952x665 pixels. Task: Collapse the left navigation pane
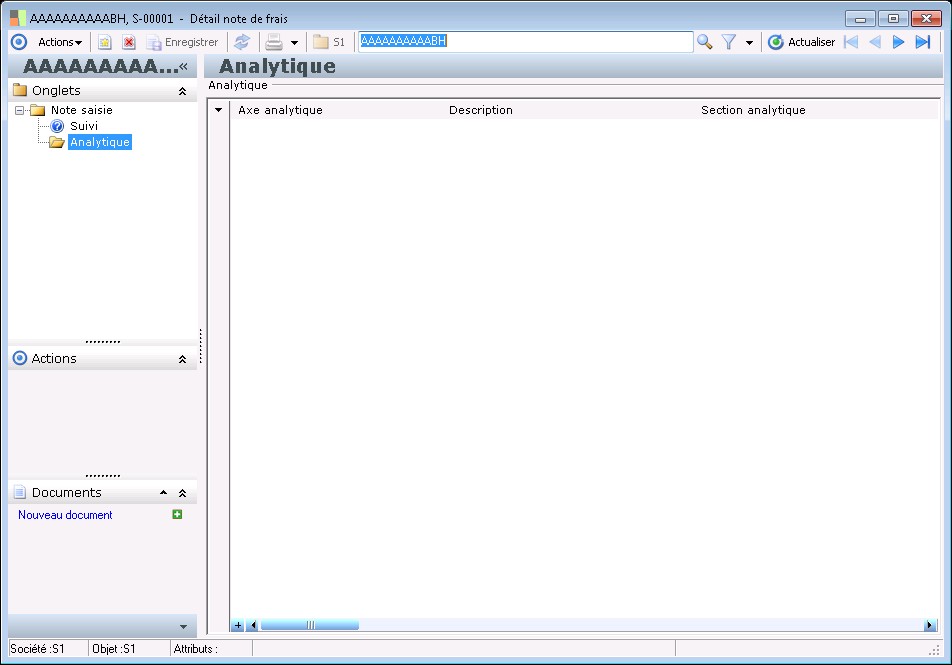click(x=183, y=66)
